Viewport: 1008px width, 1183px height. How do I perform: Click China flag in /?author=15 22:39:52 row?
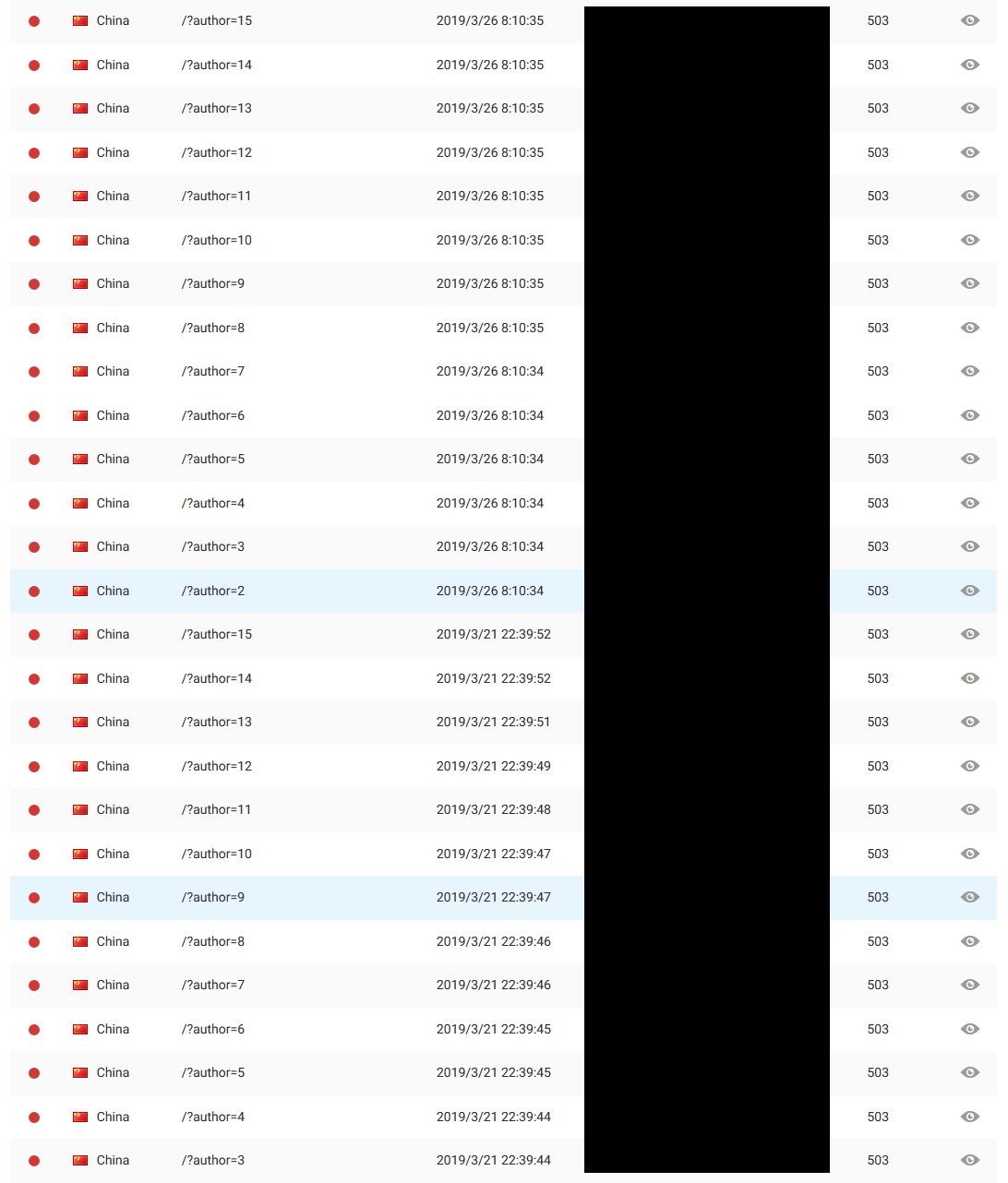[x=80, y=634]
